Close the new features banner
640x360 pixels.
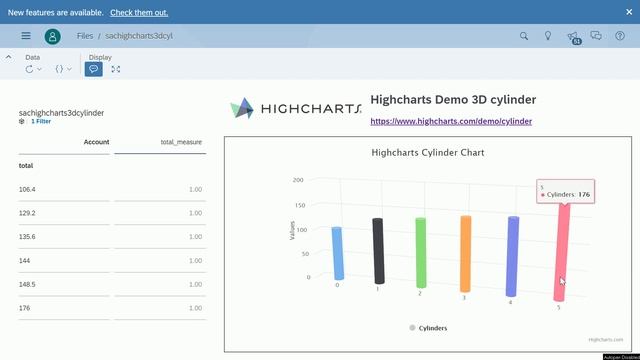629,12
